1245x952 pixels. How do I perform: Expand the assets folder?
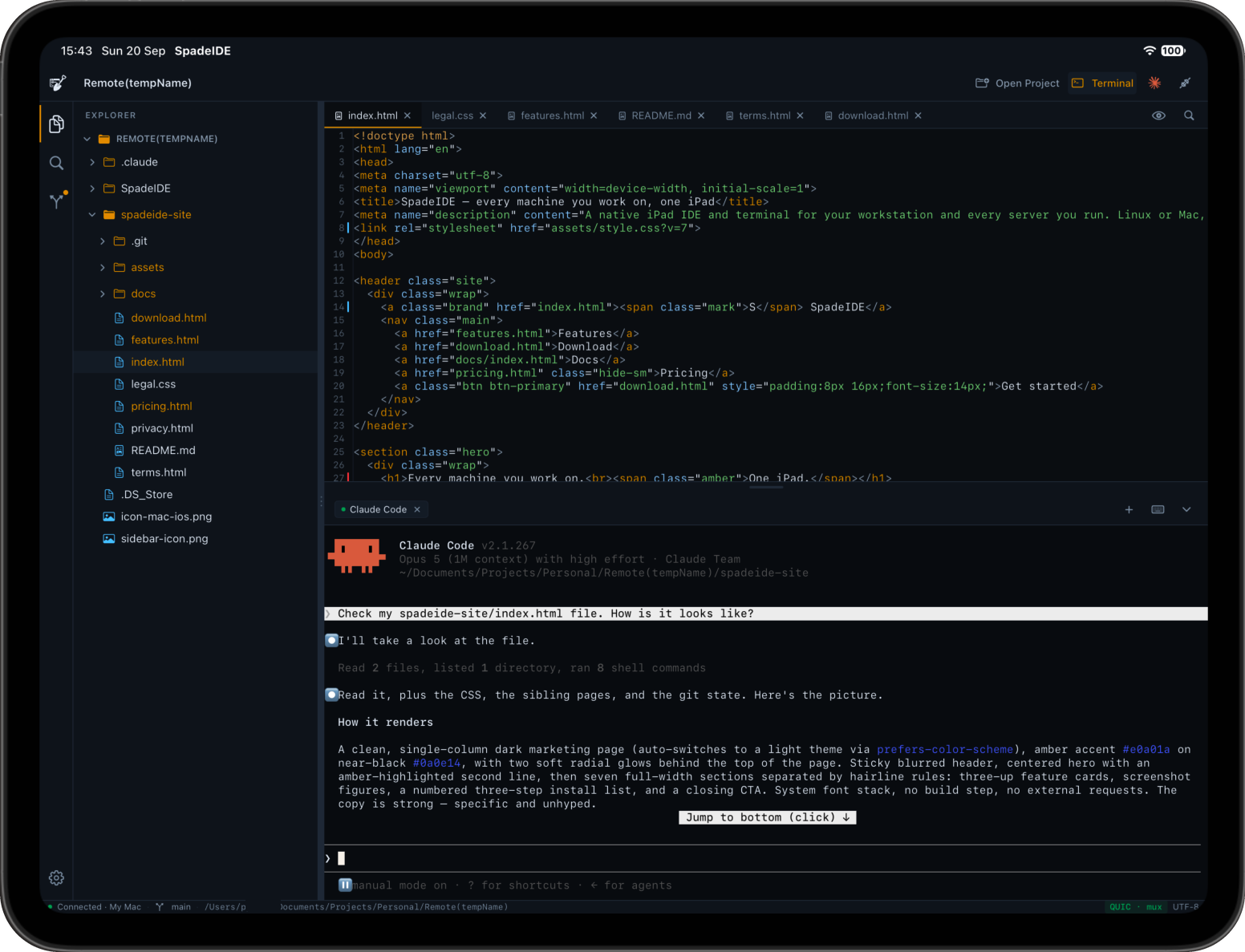pos(103,267)
